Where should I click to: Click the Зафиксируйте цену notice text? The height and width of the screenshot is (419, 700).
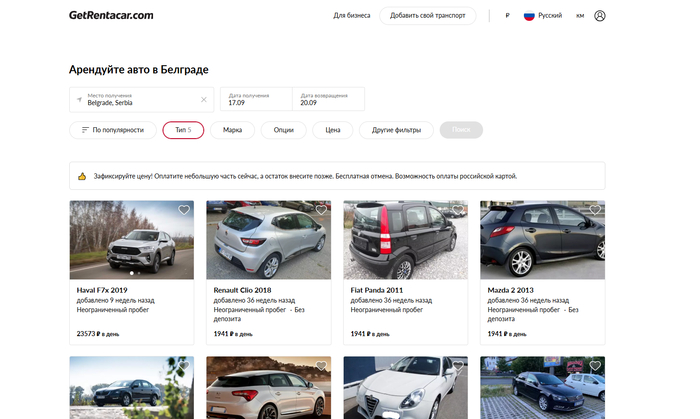[x=305, y=176]
